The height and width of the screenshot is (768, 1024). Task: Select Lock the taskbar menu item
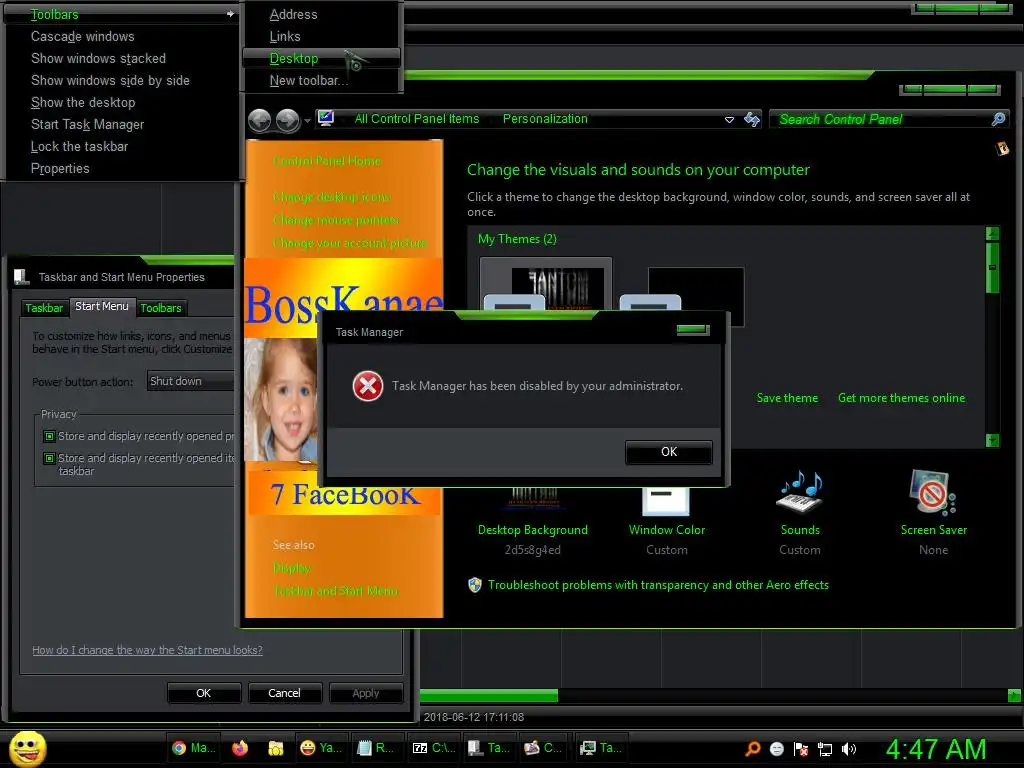click(121, 146)
